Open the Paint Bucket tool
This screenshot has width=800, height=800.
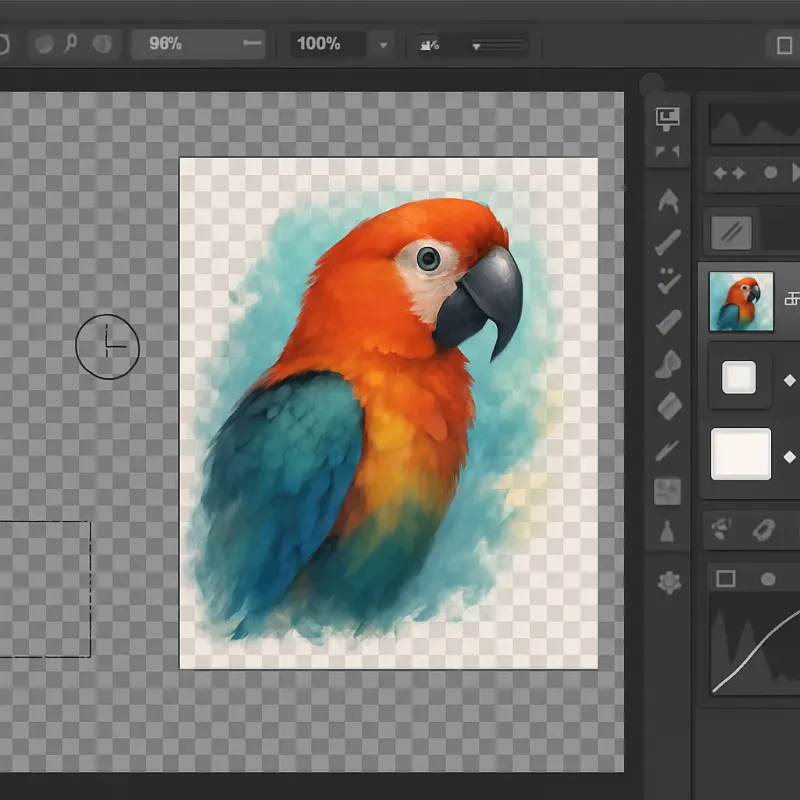[x=667, y=530]
